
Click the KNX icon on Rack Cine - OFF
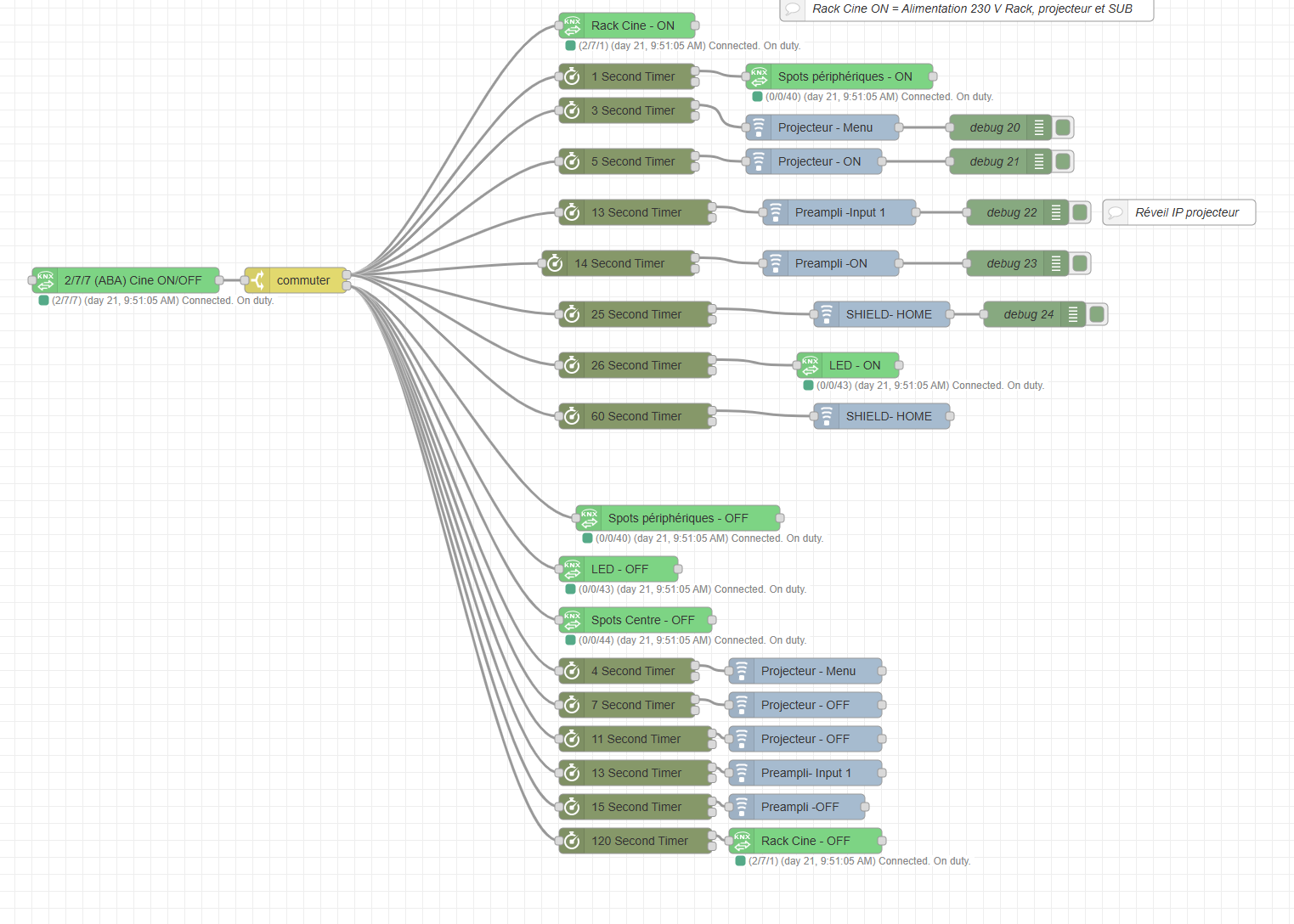(742, 841)
